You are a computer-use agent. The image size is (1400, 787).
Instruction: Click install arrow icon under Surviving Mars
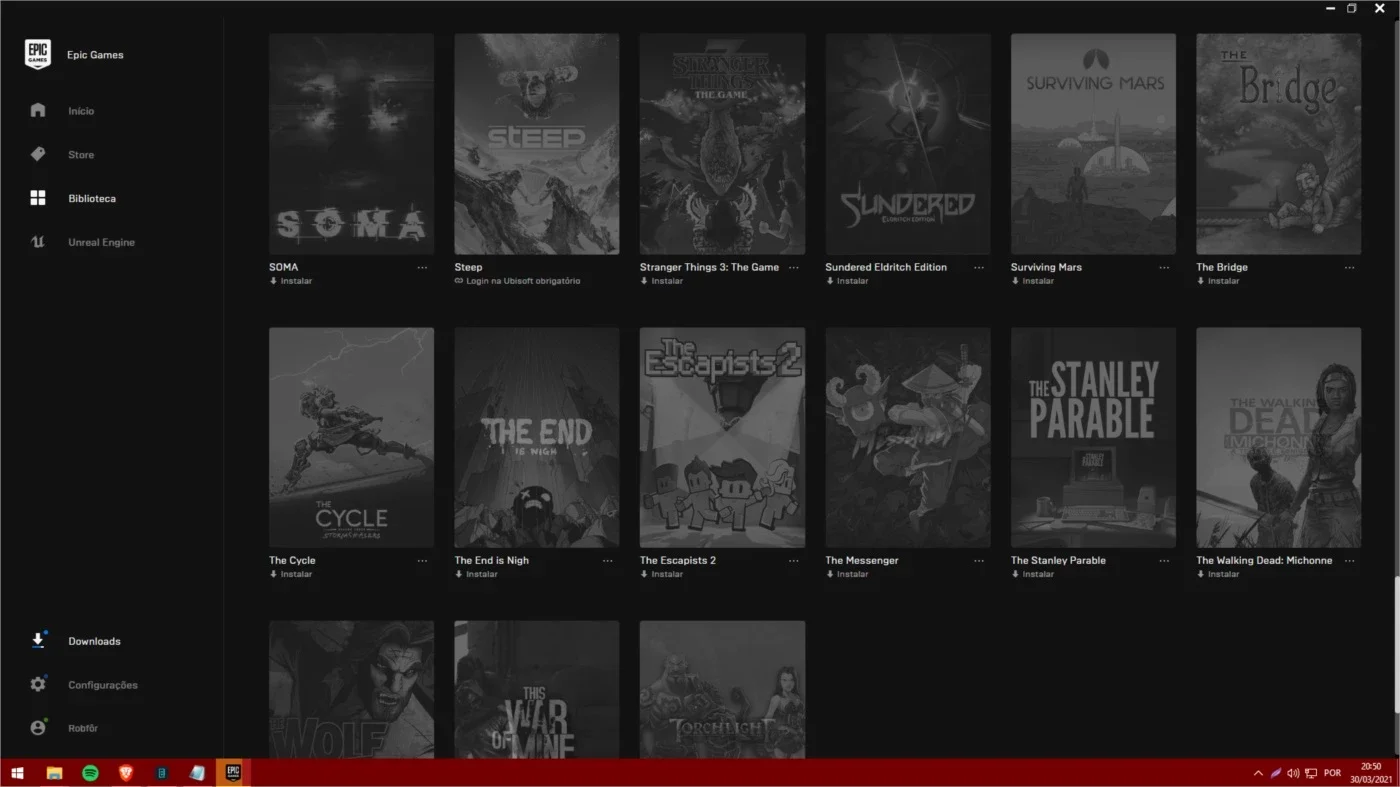(1015, 281)
